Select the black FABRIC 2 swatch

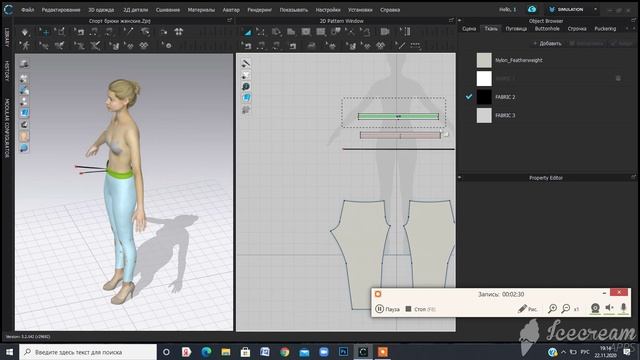[484, 97]
